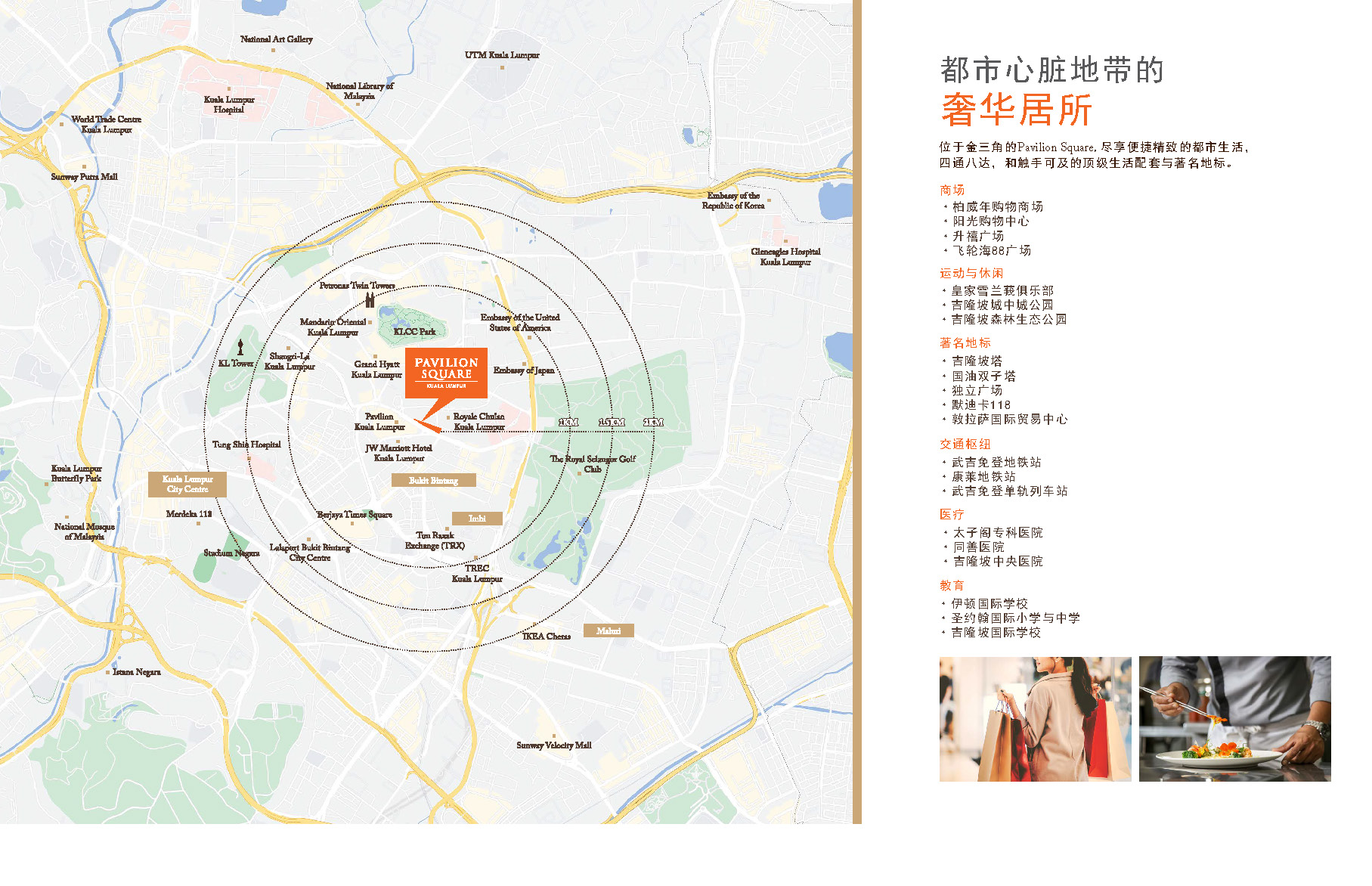This screenshot has width=1372, height=886.
Task: Select the Imbi station label box
Action: (477, 518)
